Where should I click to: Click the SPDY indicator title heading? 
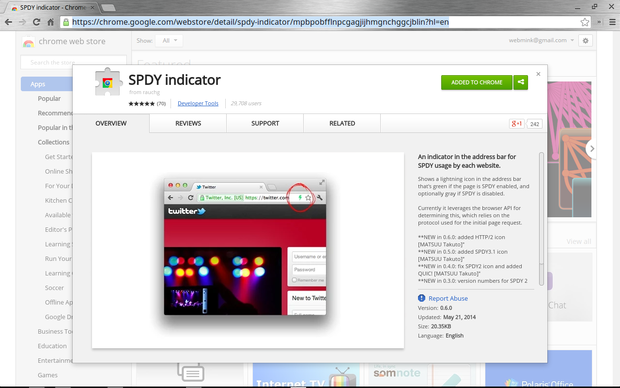click(174, 80)
